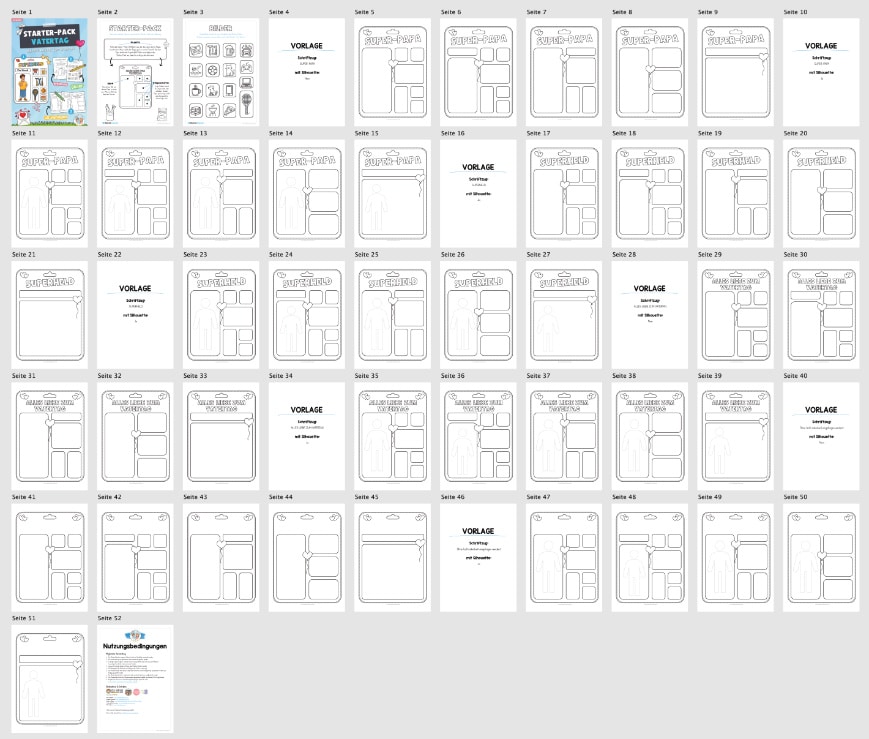
Task: Open the Seite 10 Vorlage page thumbnail
Action: pyautogui.click(x=821, y=72)
